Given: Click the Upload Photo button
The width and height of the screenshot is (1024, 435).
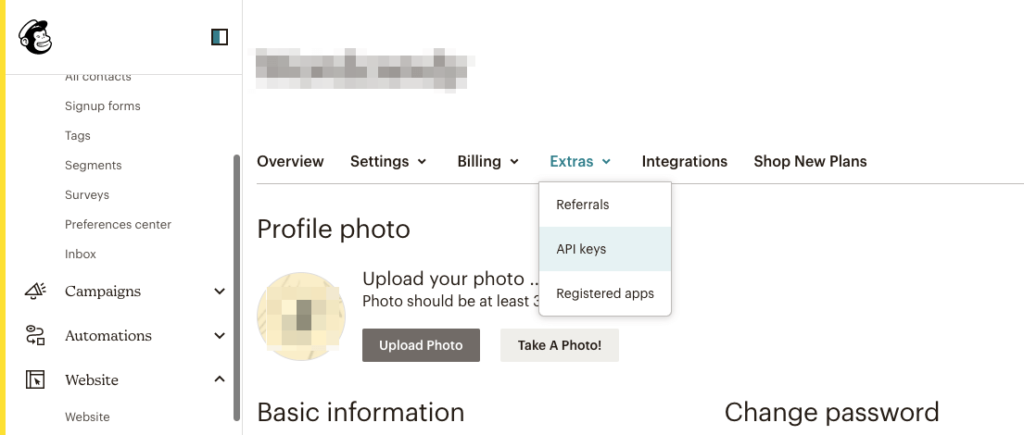Looking at the screenshot, I should tap(421, 345).
